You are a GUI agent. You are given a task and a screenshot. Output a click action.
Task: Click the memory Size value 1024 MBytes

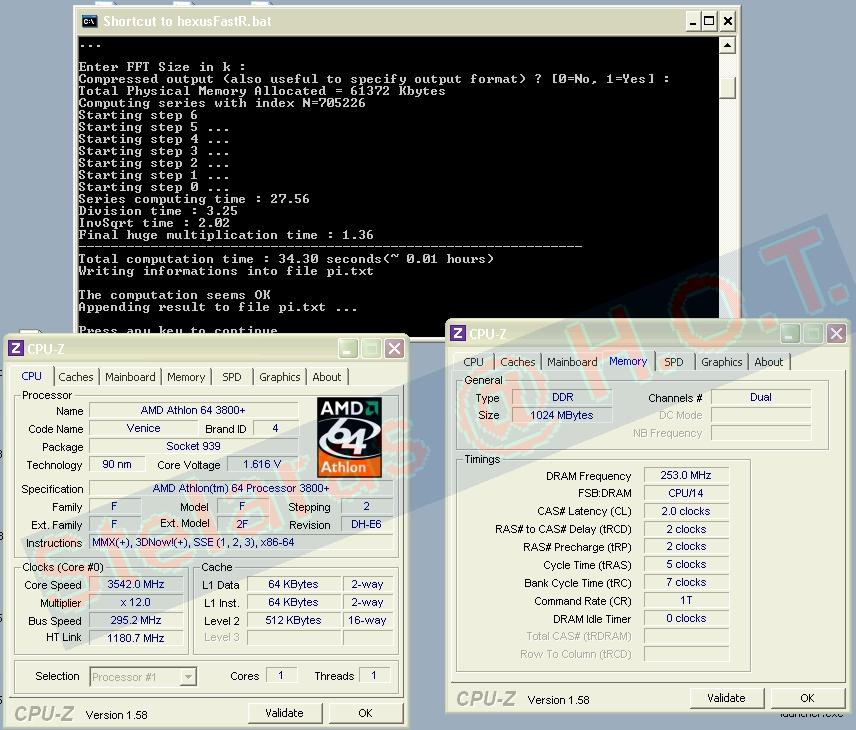562,415
